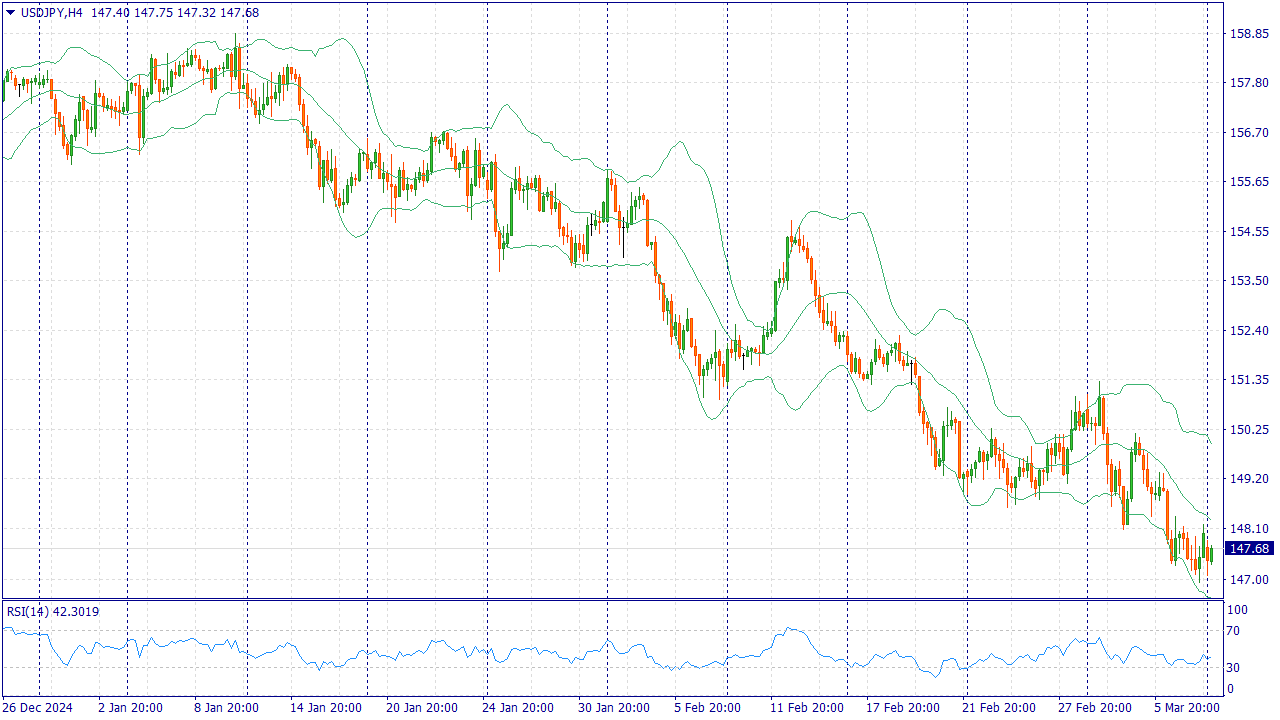Click the OHLC values starting with 147.40
Screen dimensions: 1280x720
[x=174, y=12]
